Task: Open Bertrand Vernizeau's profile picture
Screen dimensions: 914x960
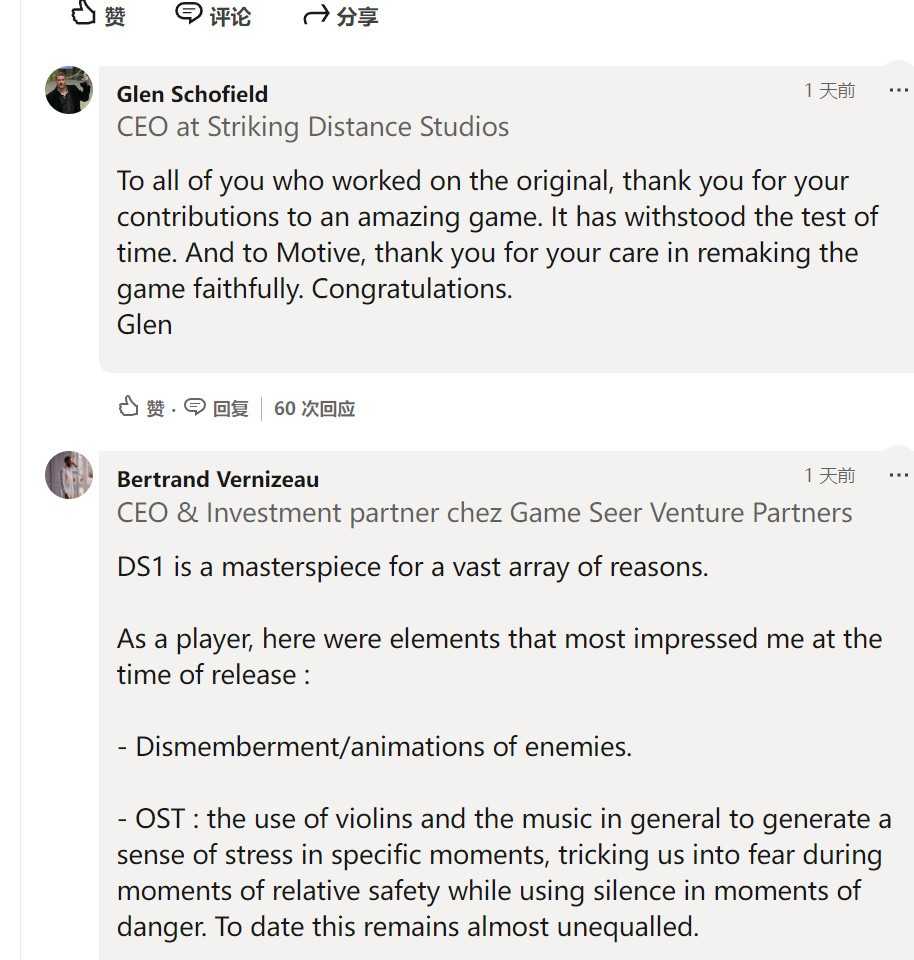Action: [69, 475]
